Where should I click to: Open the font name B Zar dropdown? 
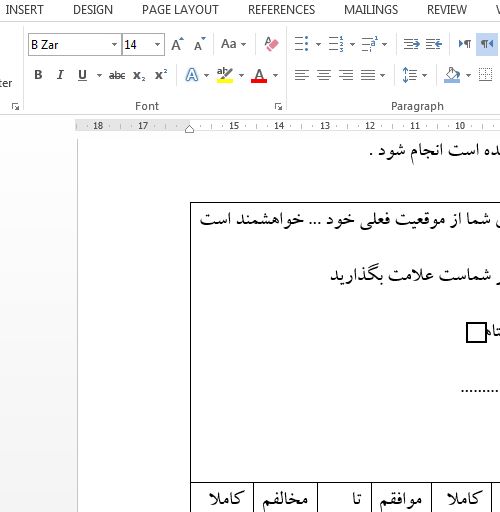pos(114,44)
